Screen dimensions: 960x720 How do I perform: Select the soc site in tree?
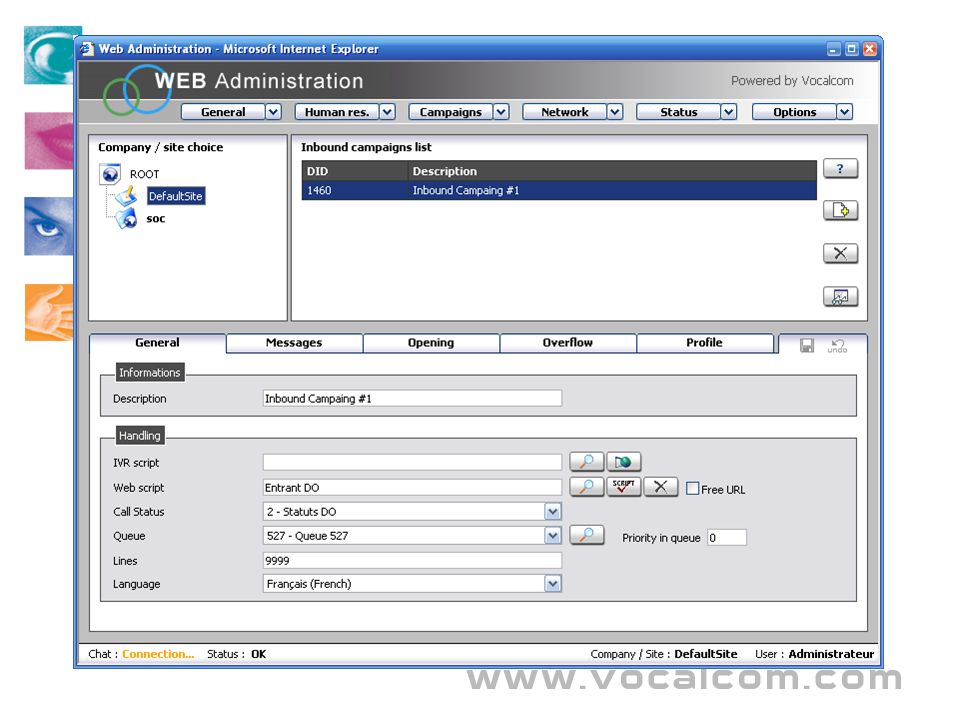[x=156, y=219]
